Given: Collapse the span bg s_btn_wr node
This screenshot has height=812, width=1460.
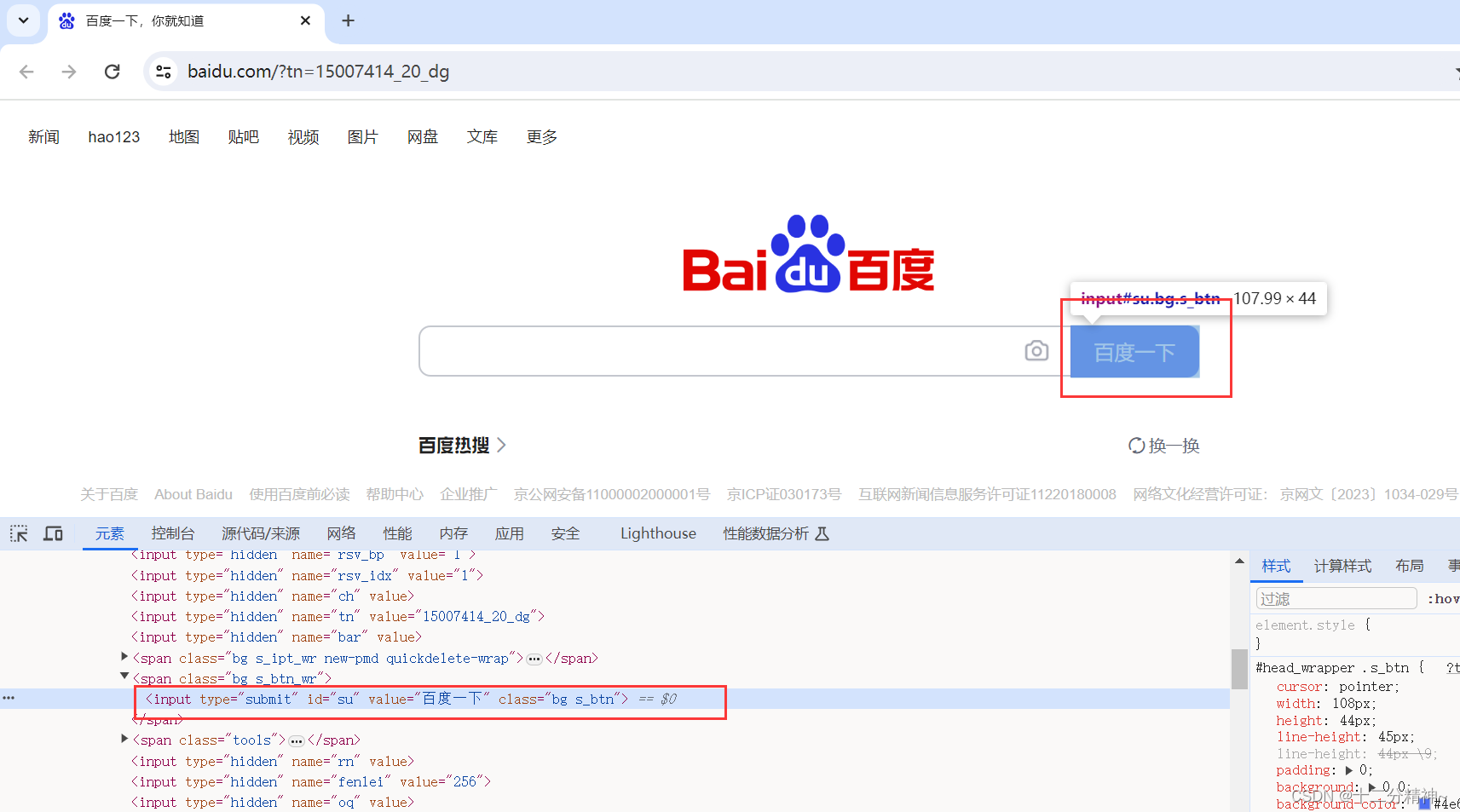Looking at the screenshot, I should 124,677.
